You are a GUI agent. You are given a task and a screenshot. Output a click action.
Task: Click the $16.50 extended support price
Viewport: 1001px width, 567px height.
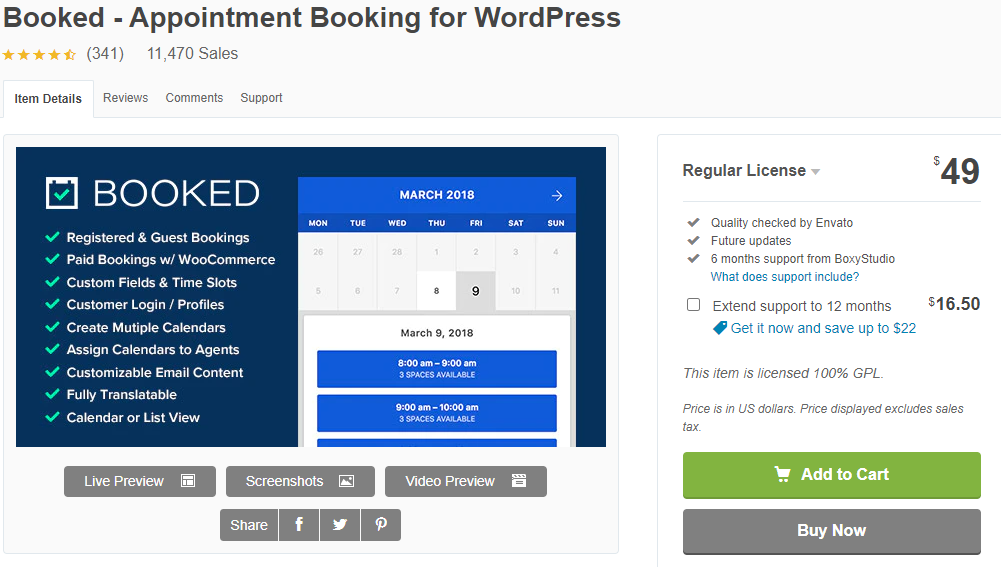tap(954, 304)
